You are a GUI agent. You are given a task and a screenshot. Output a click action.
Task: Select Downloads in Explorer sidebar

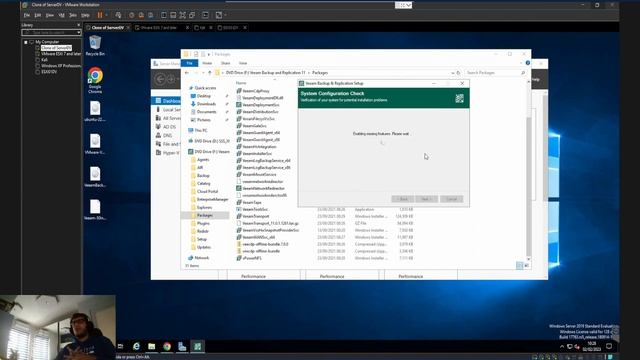tap(206, 104)
